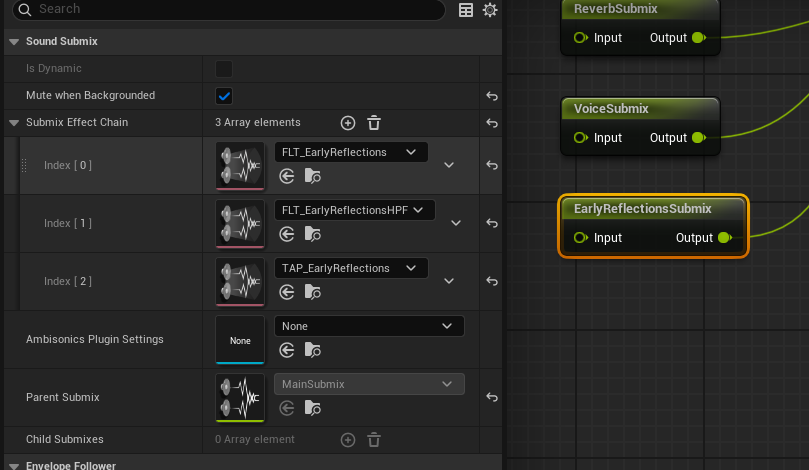Open the TAP_EarlyReflections asset dropdown
The height and width of the screenshot is (470, 809).
pyautogui.click(x=351, y=268)
